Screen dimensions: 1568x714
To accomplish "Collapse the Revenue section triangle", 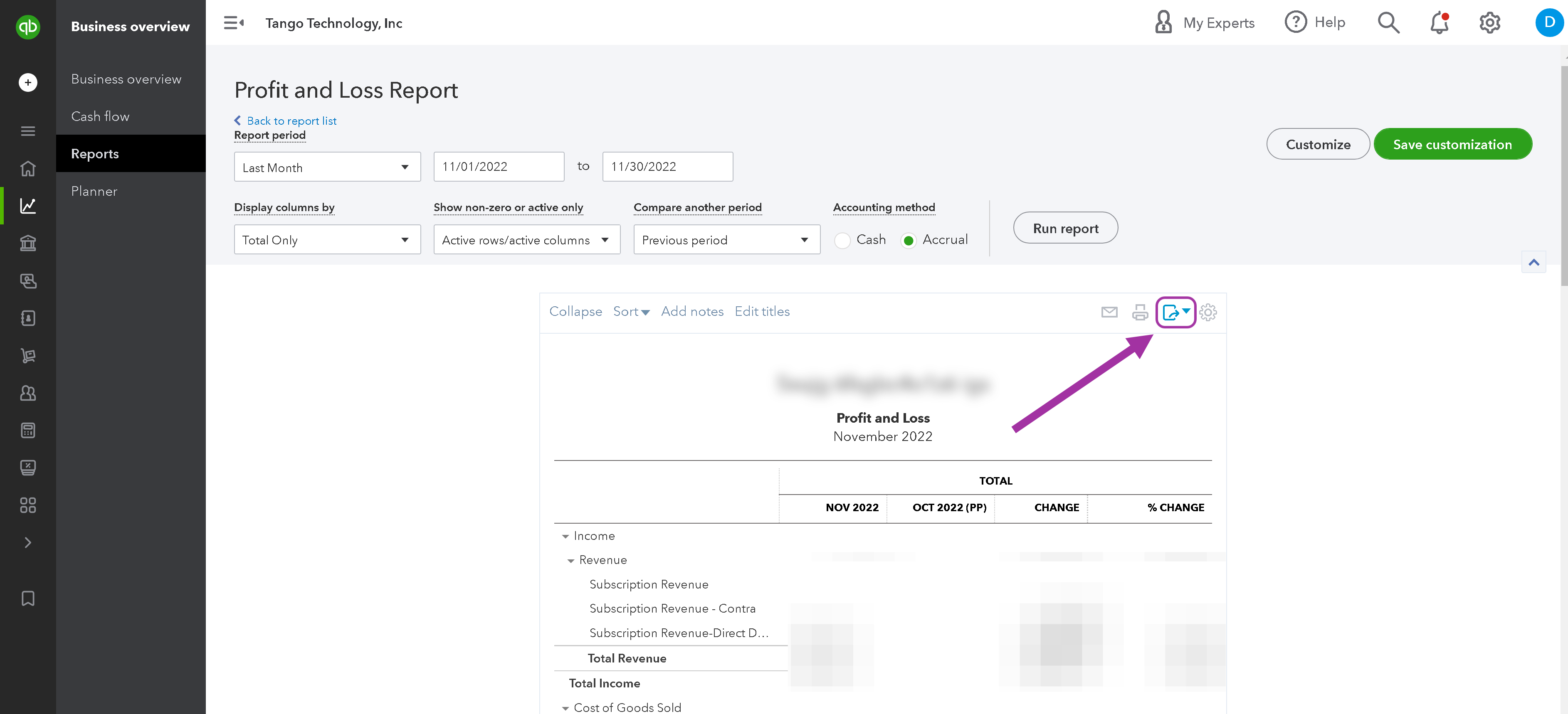I will (571, 561).
